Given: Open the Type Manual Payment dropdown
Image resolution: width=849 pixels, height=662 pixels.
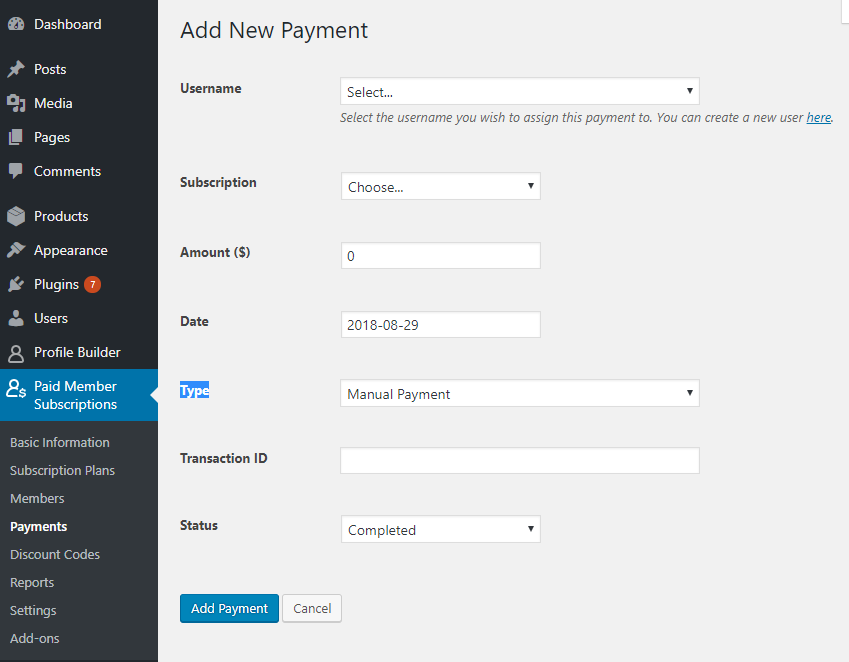Looking at the screenshot, I should tap(520, 394).
